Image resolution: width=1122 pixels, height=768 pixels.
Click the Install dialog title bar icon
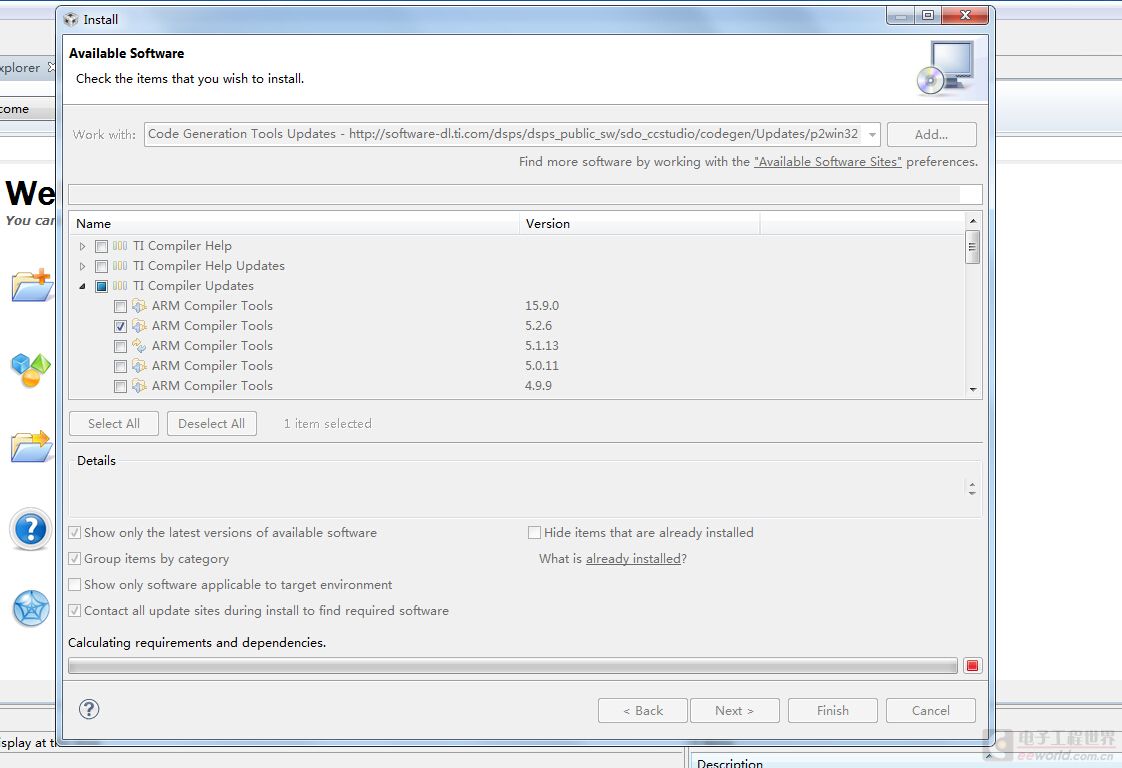tap(71, 19)
